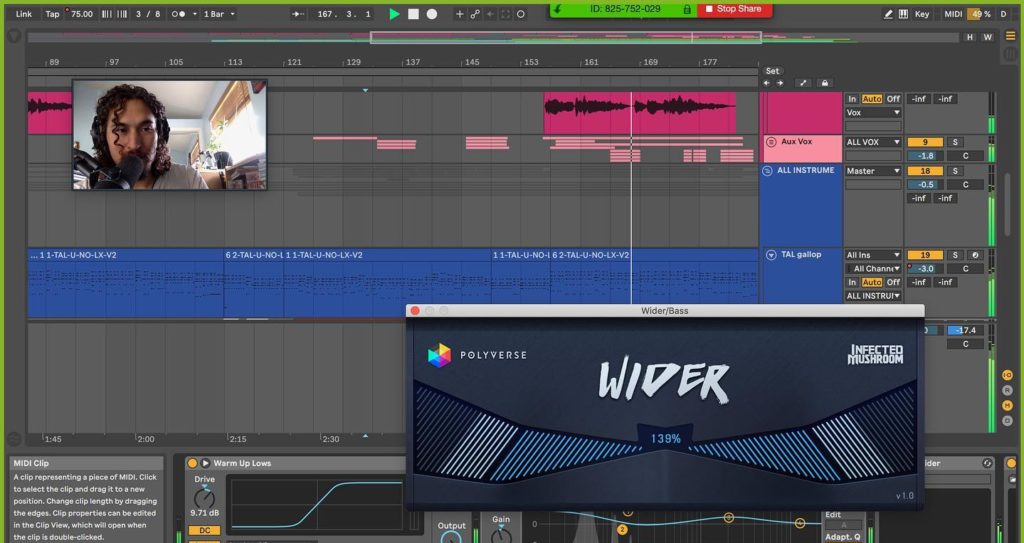The height and width of the screenshot is (543, 1024).
Task: Open the metronome settings dropdown arrow
Action: click(194, 14)
